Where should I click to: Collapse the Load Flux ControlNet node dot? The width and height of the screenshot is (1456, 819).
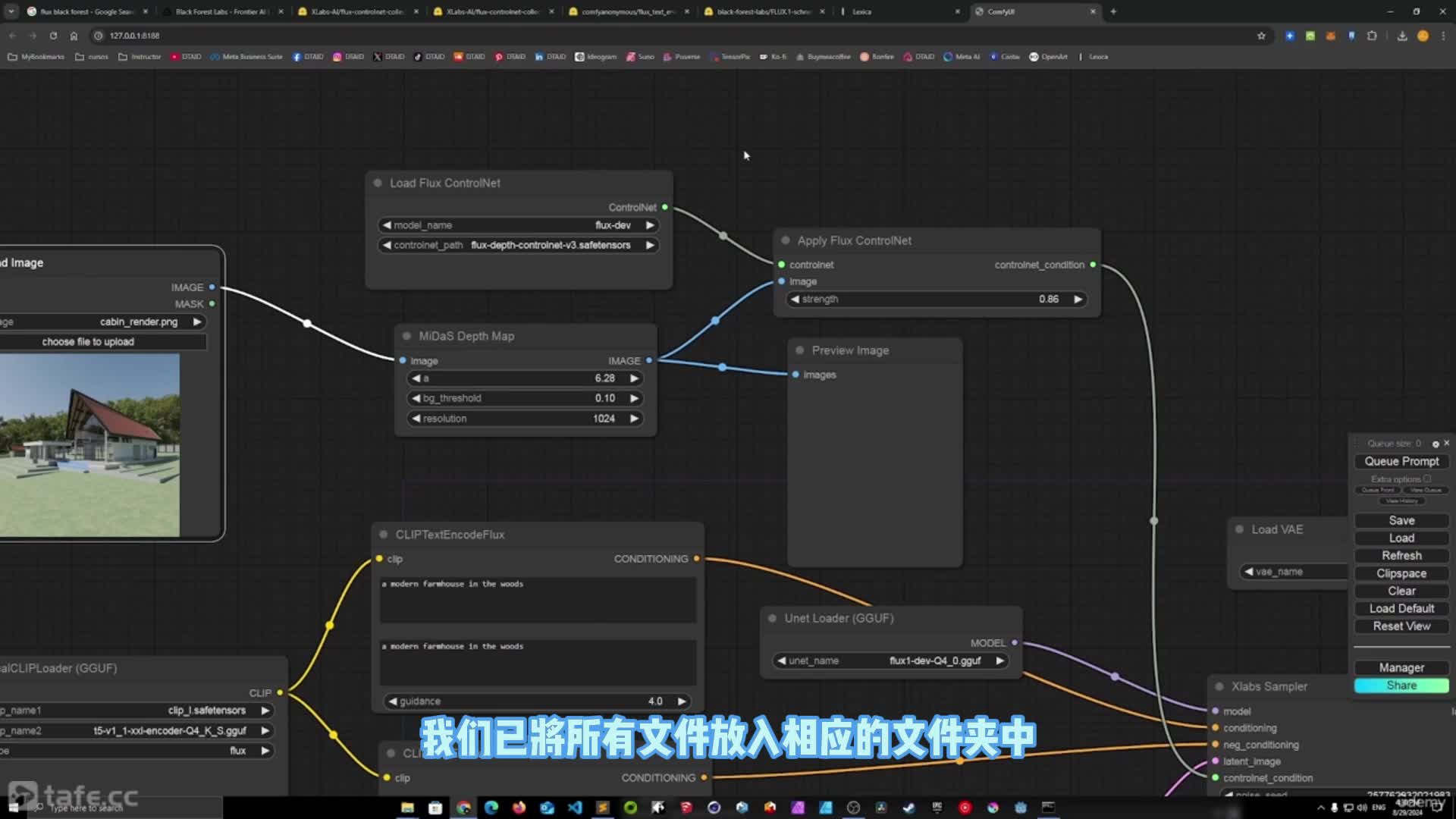coord(378,183)
